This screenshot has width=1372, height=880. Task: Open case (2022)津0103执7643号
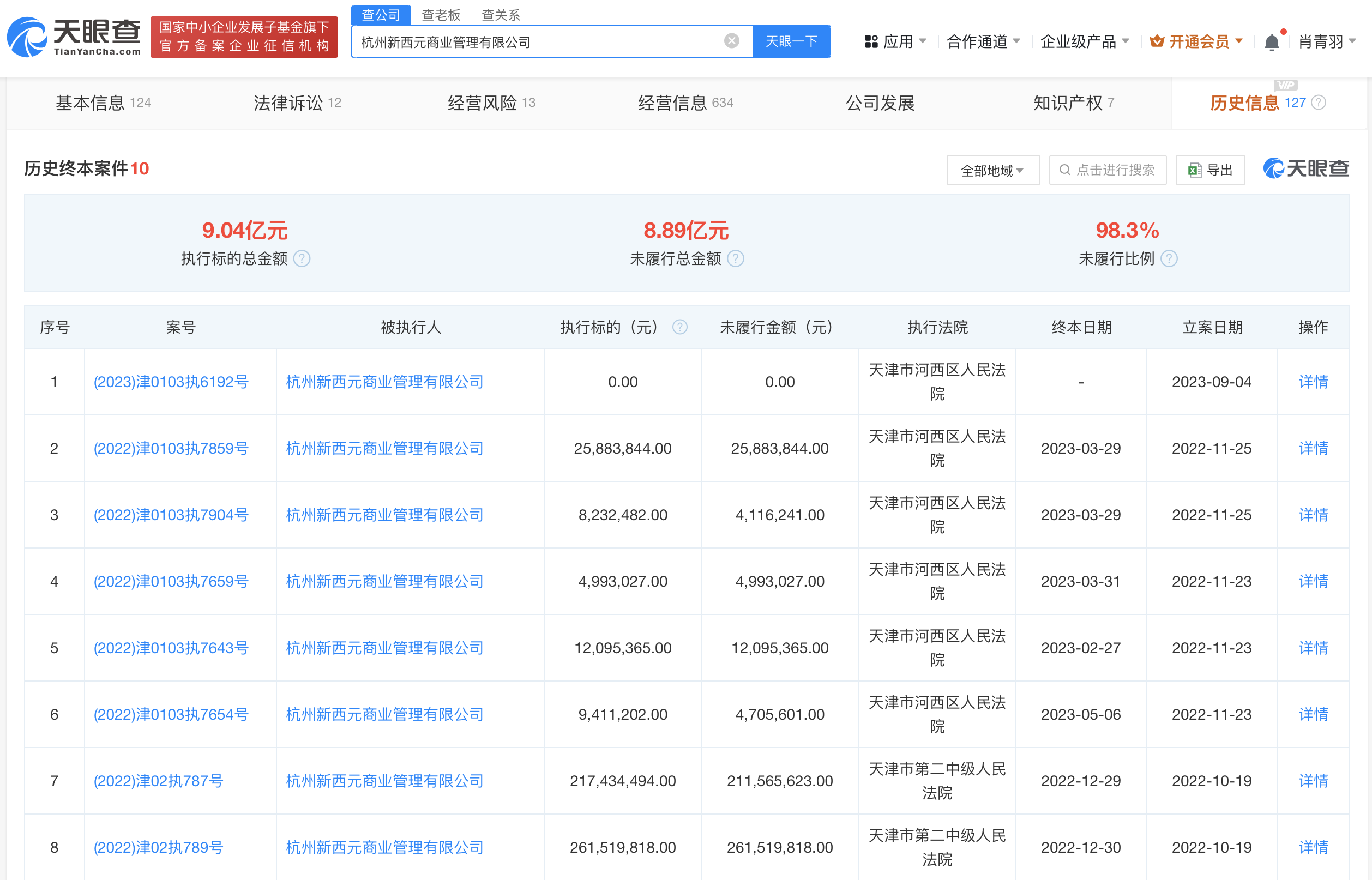(x=171, y=648)
